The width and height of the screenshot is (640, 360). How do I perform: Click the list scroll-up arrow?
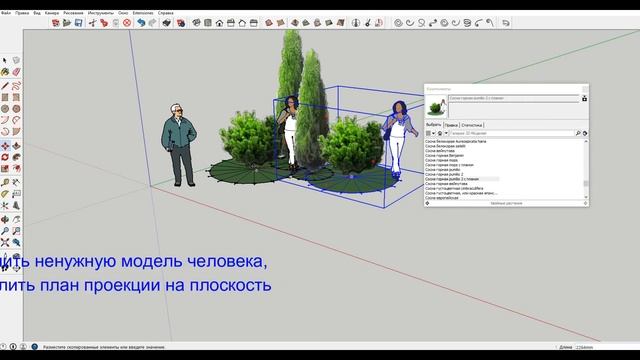[x=586, y=141]
